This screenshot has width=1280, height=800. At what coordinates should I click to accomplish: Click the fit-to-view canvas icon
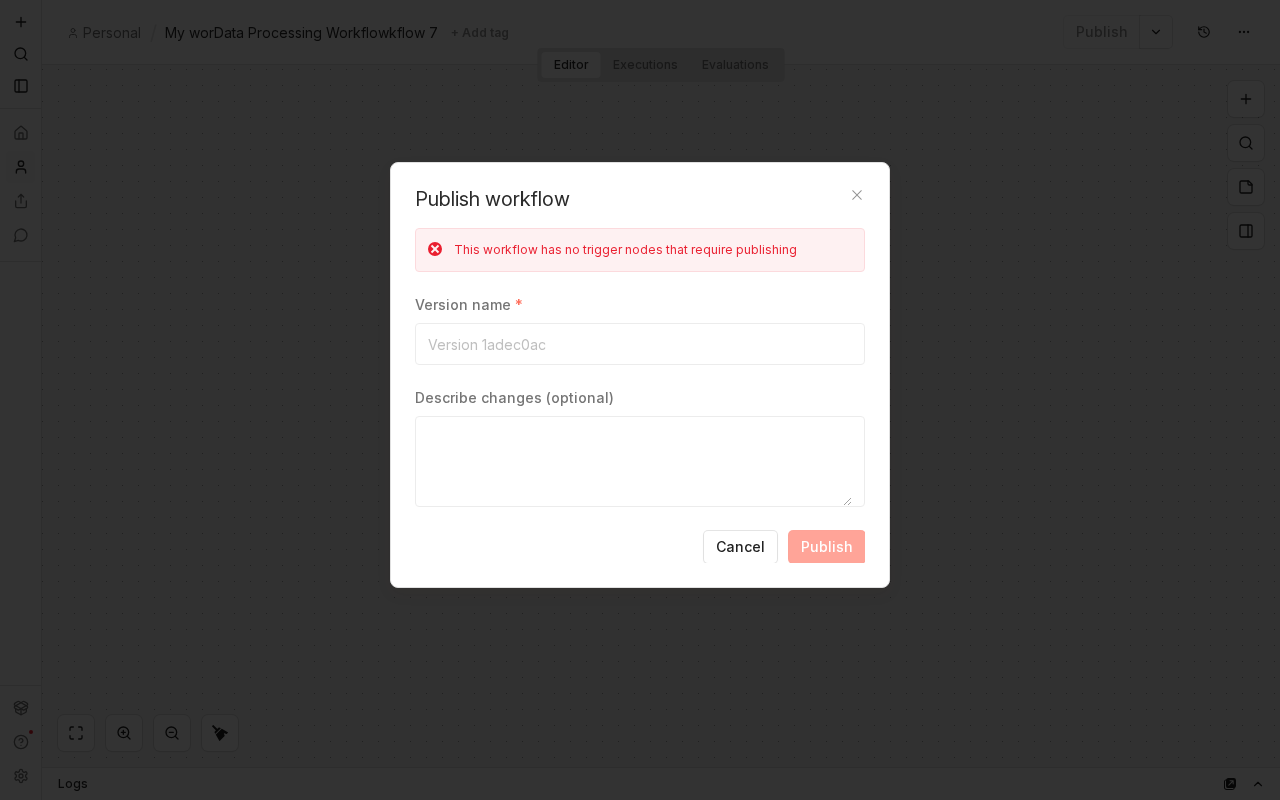pyautogui.click(x=76, y=733)
